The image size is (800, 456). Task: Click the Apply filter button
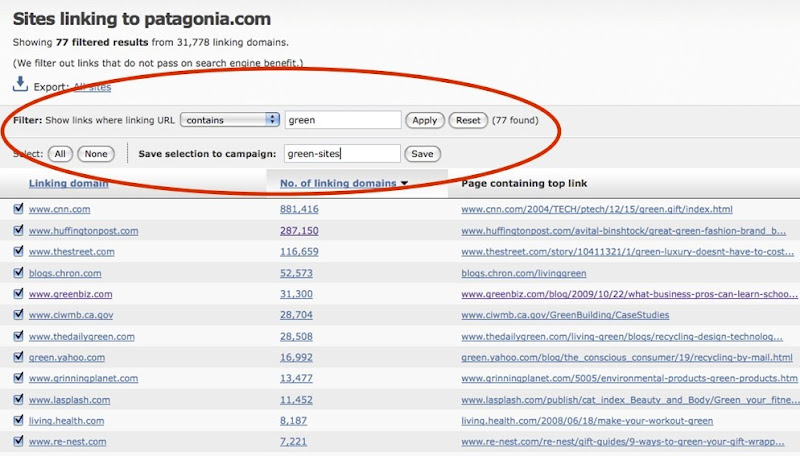pos(424,120)
